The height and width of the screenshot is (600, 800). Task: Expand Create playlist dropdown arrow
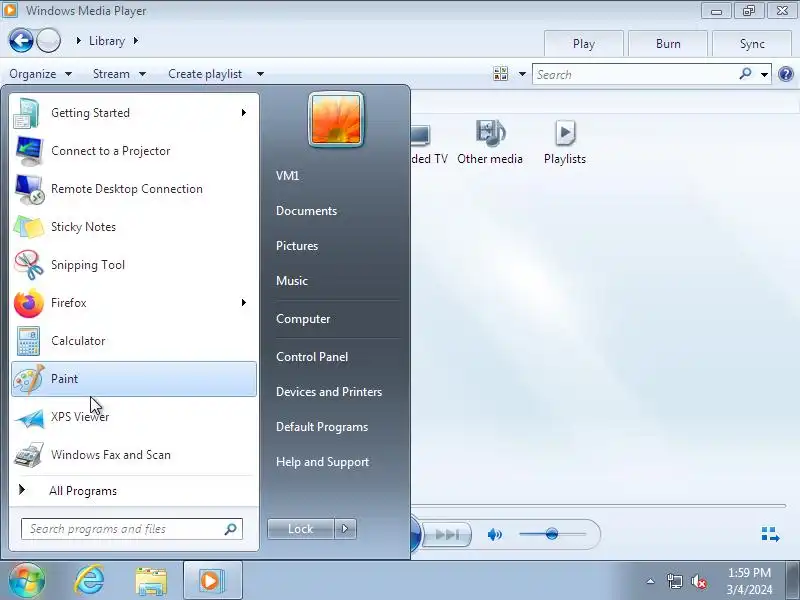click(260, 74)
